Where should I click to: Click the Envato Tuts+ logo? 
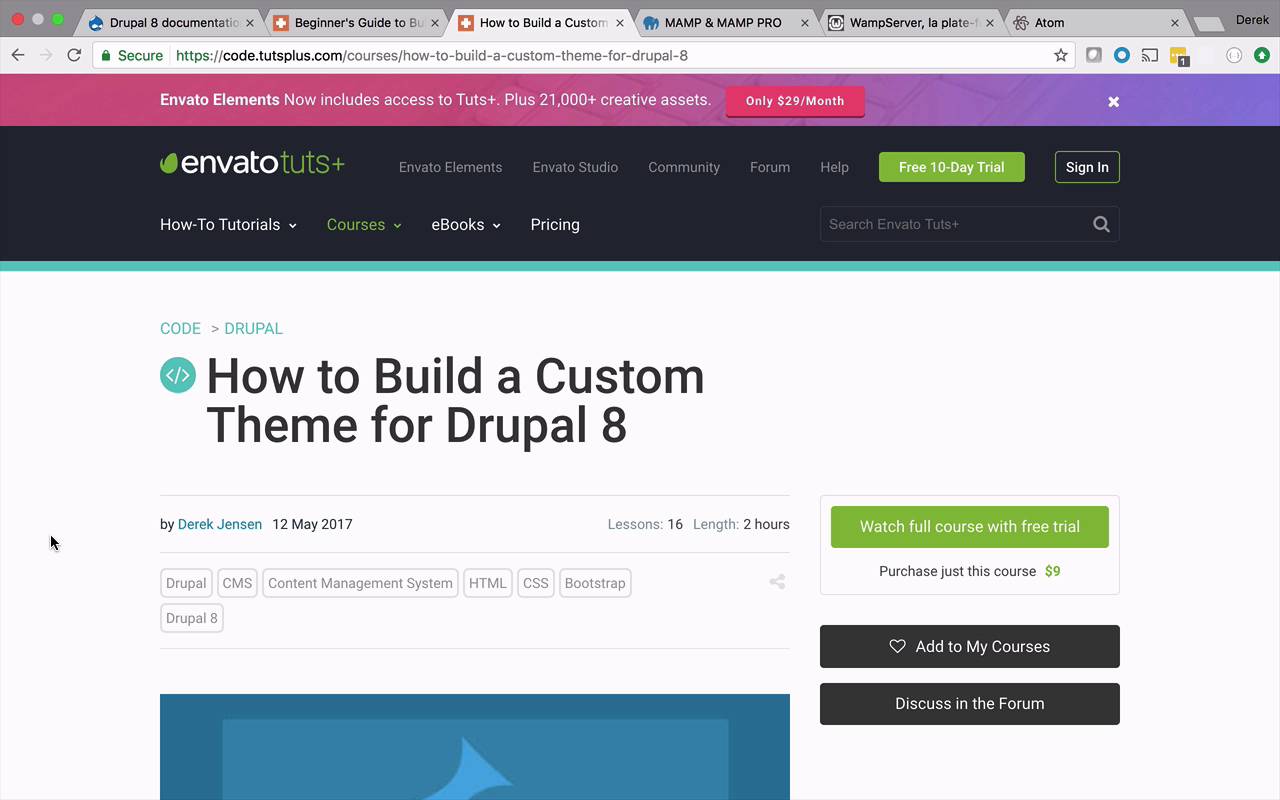[252, 163]
